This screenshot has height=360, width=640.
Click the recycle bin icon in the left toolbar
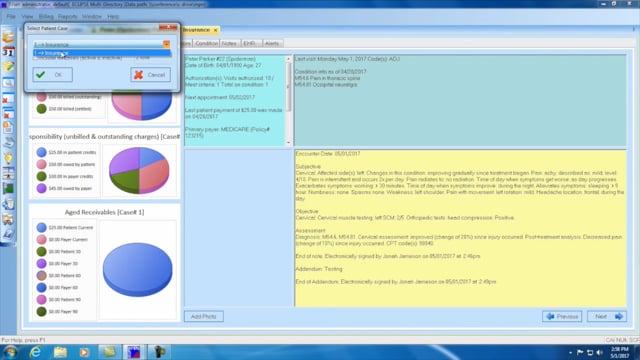coord(8,204)
